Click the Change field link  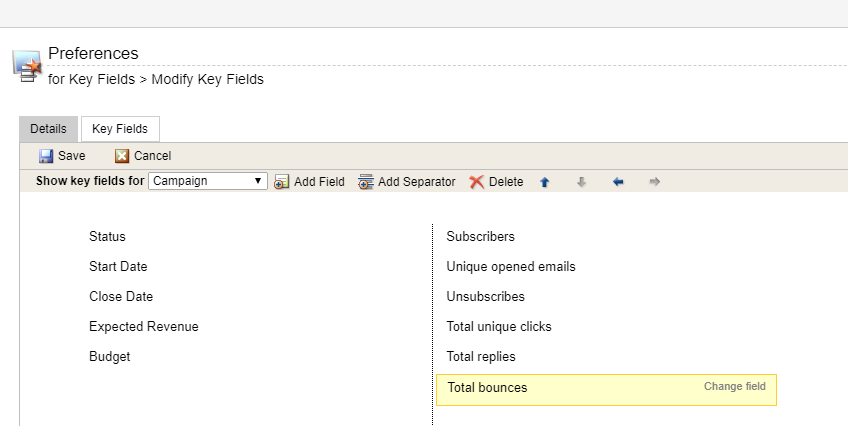(734, 387)
